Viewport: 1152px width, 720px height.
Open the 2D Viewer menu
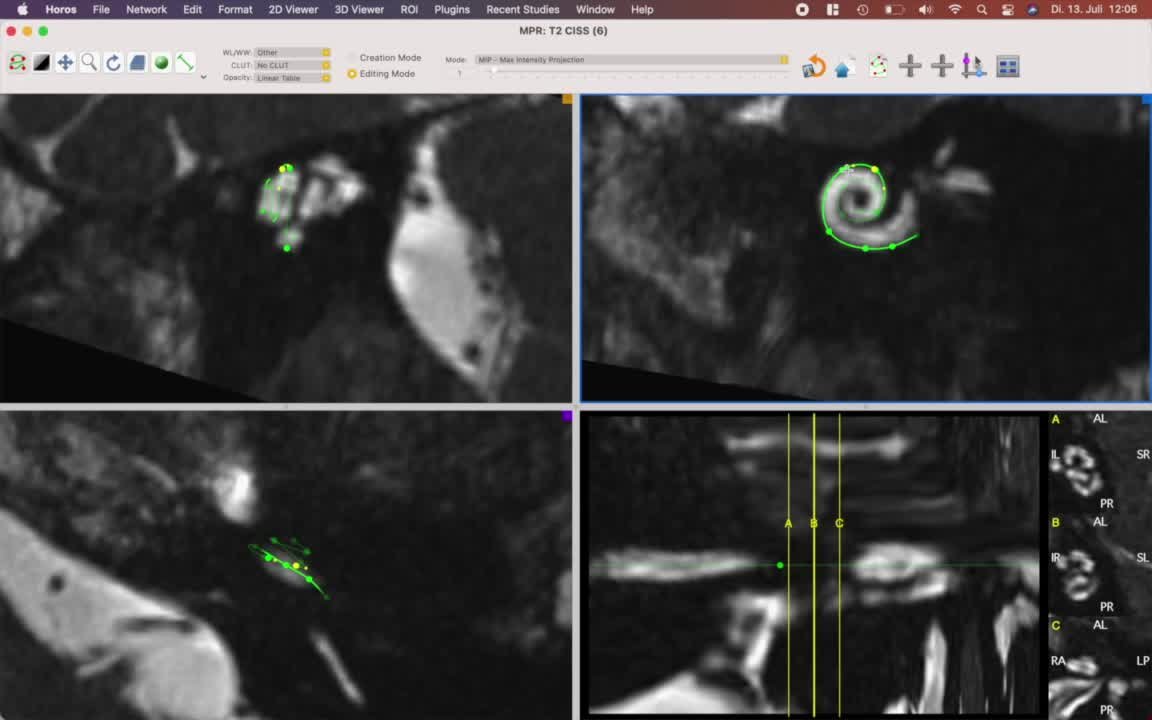click(x=293, y=10)
